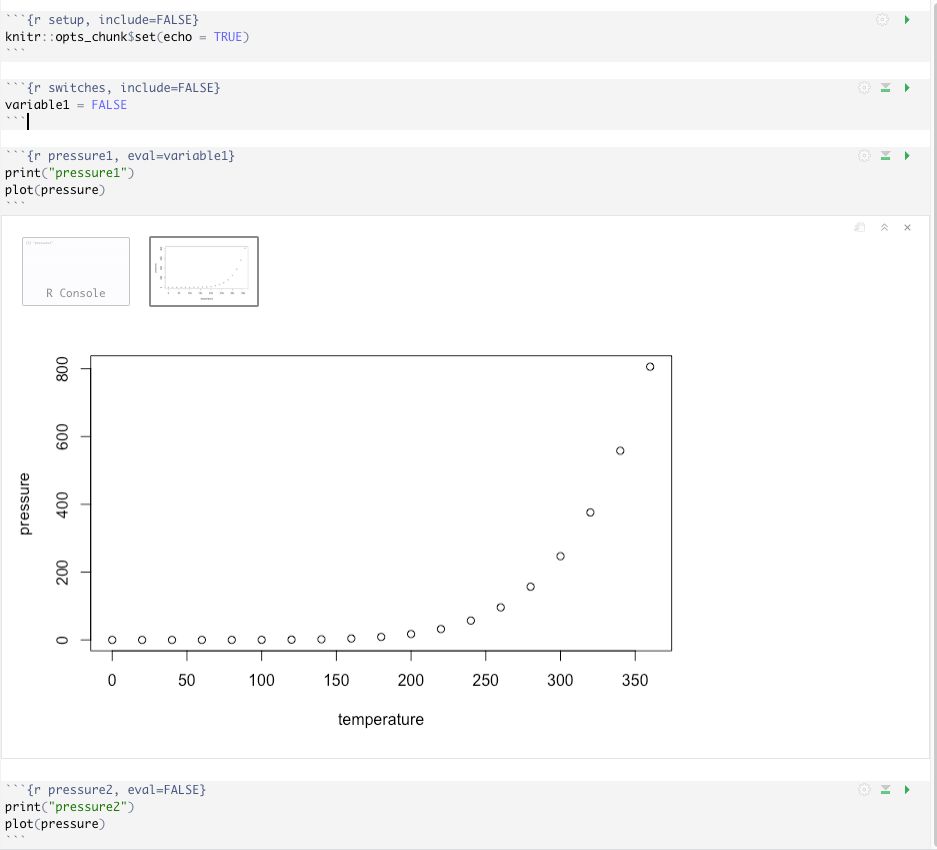Click the variable1 = FALSE line
The width and height of the screenshot is (937, 850).
coord(66,105)
